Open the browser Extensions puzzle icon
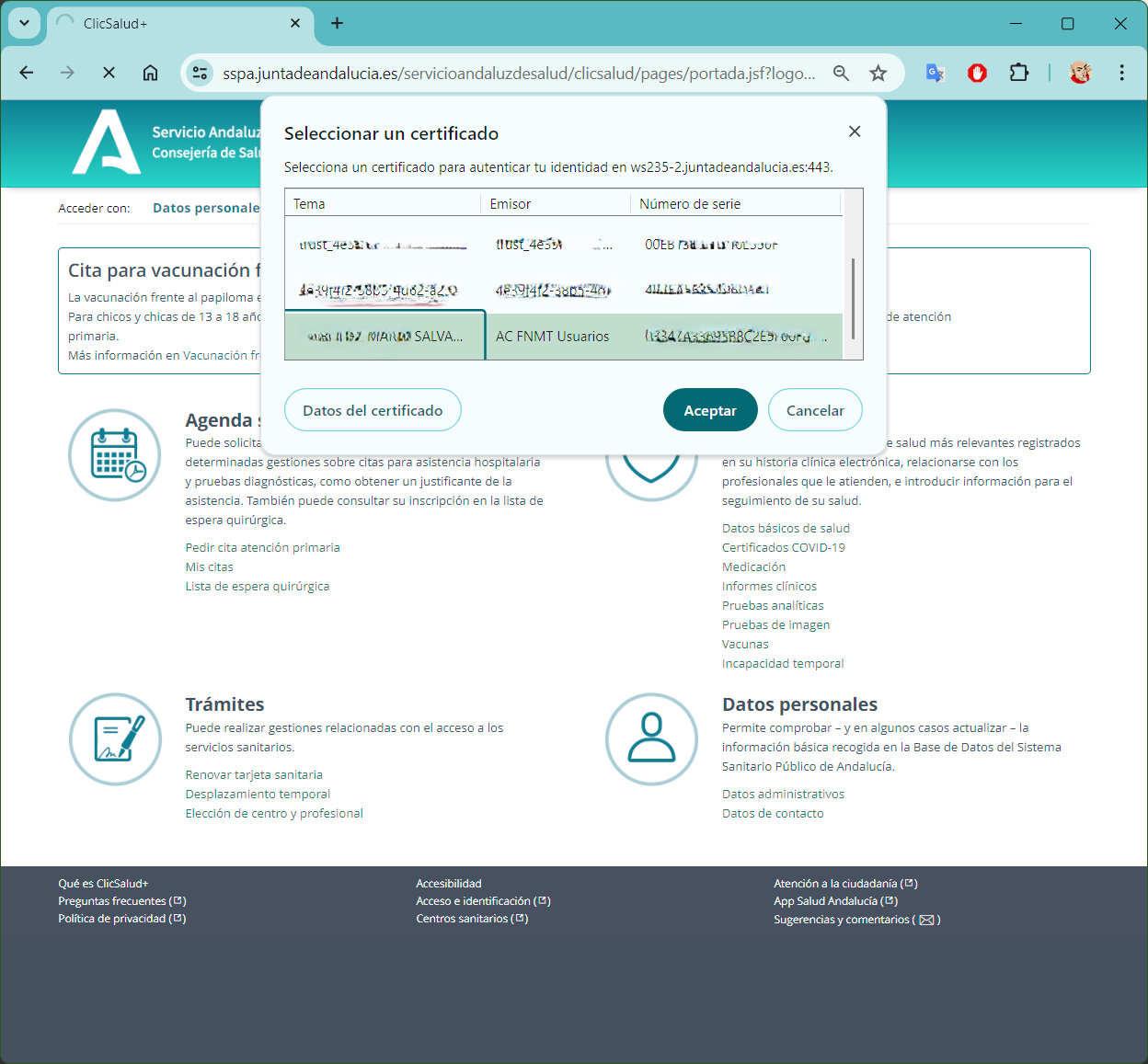The width and height of the screenshot is (1148, 1064). click(x=1019, y=73)
